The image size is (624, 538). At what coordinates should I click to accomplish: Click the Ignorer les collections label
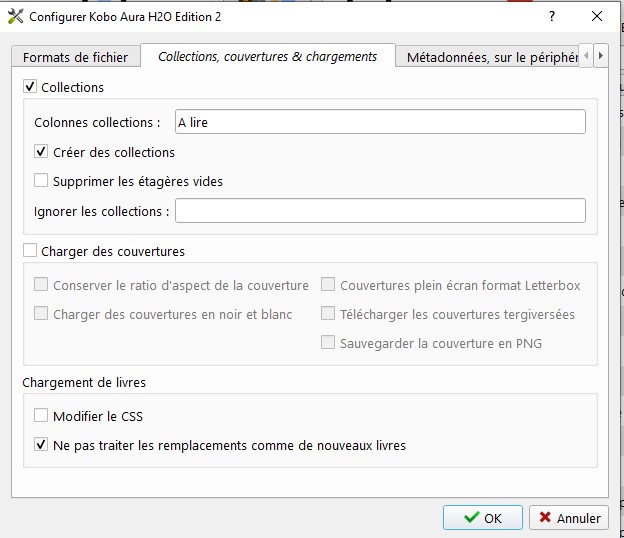point(101,211)
